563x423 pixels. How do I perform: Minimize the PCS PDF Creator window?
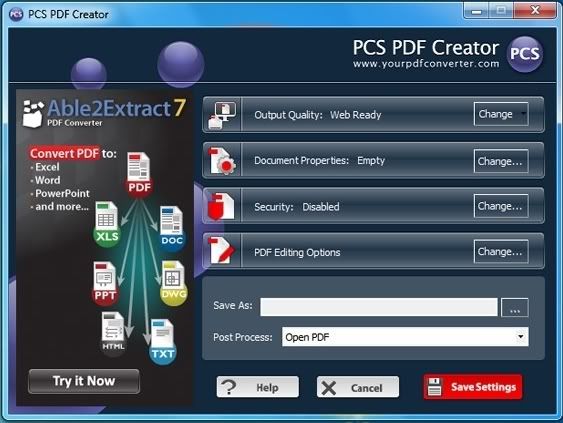(476, 11)
